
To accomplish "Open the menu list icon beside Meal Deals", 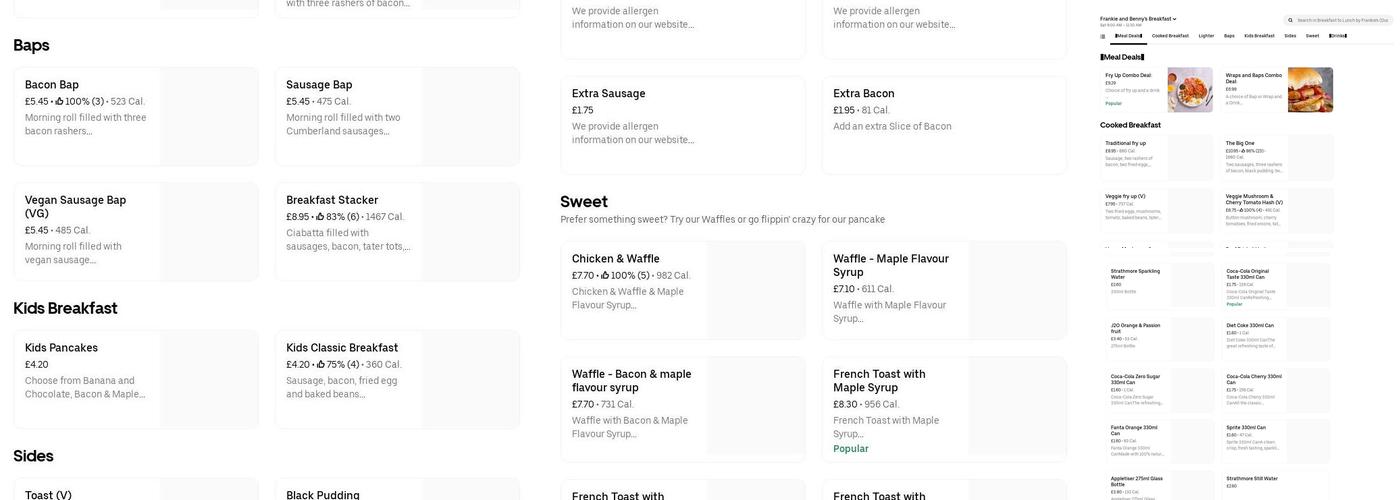I will click(1103, 36).
